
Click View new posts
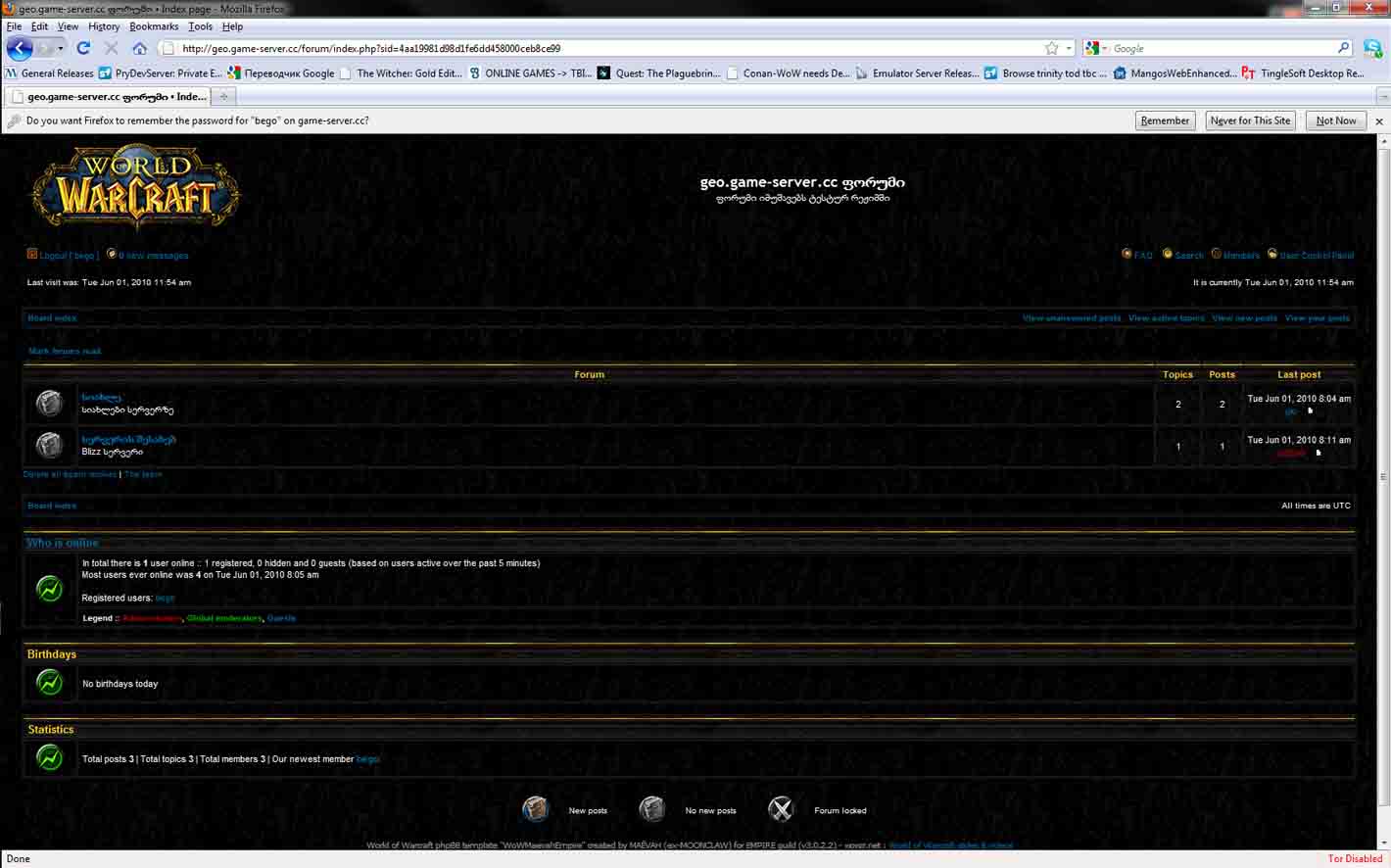(x=1245, y=318)
